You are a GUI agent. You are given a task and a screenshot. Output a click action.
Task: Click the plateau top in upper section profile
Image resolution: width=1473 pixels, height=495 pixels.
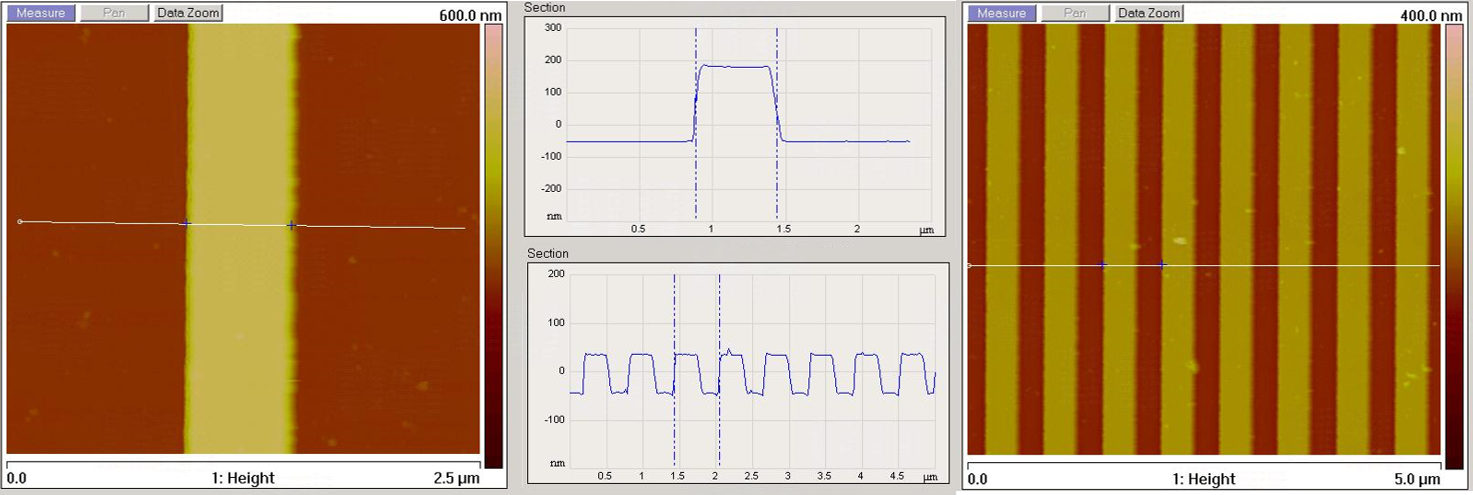tap(736, 67)
